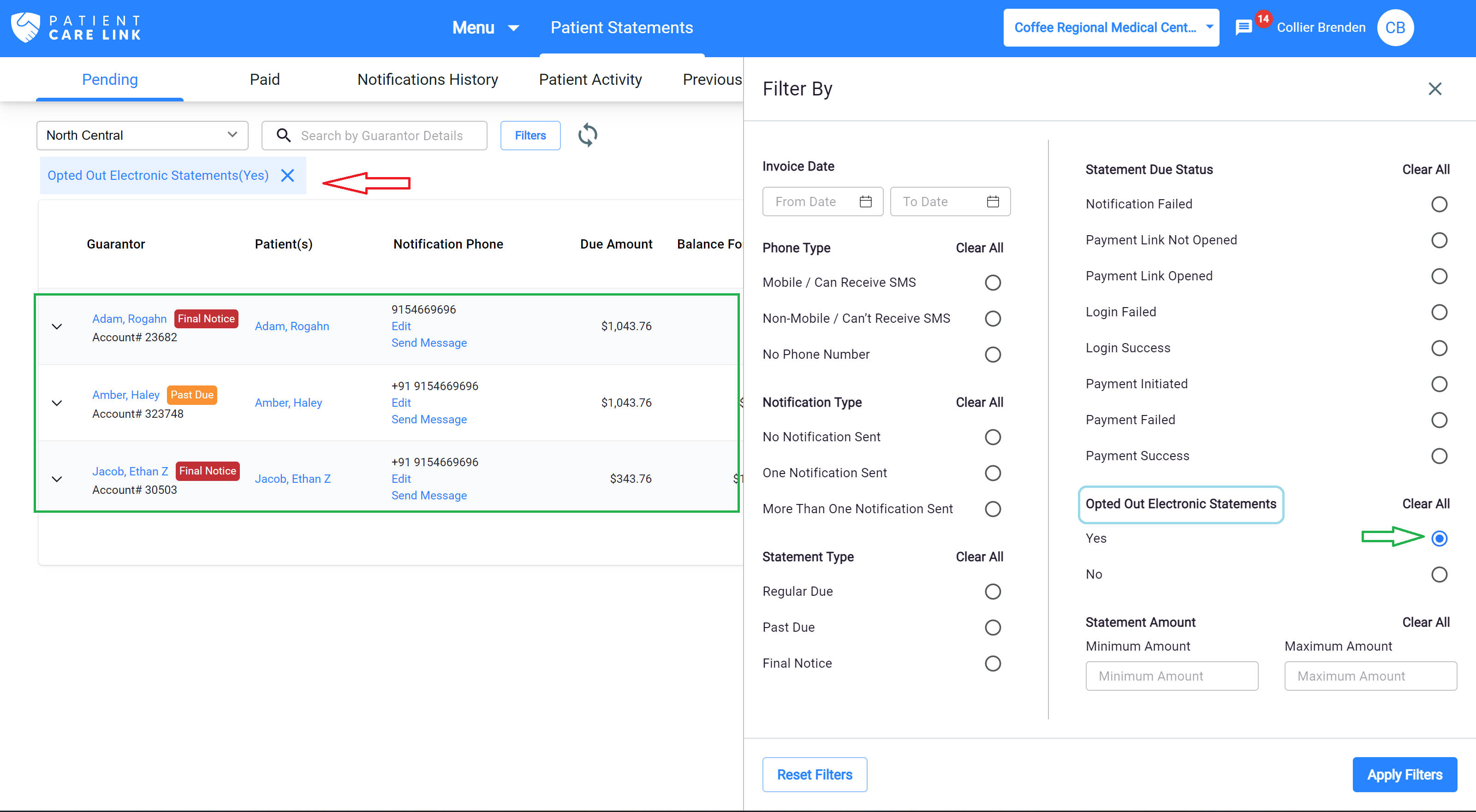This screenshot has width=1476, height=812.
Task: Select Final Notice statement type
Action: (993, 664)
